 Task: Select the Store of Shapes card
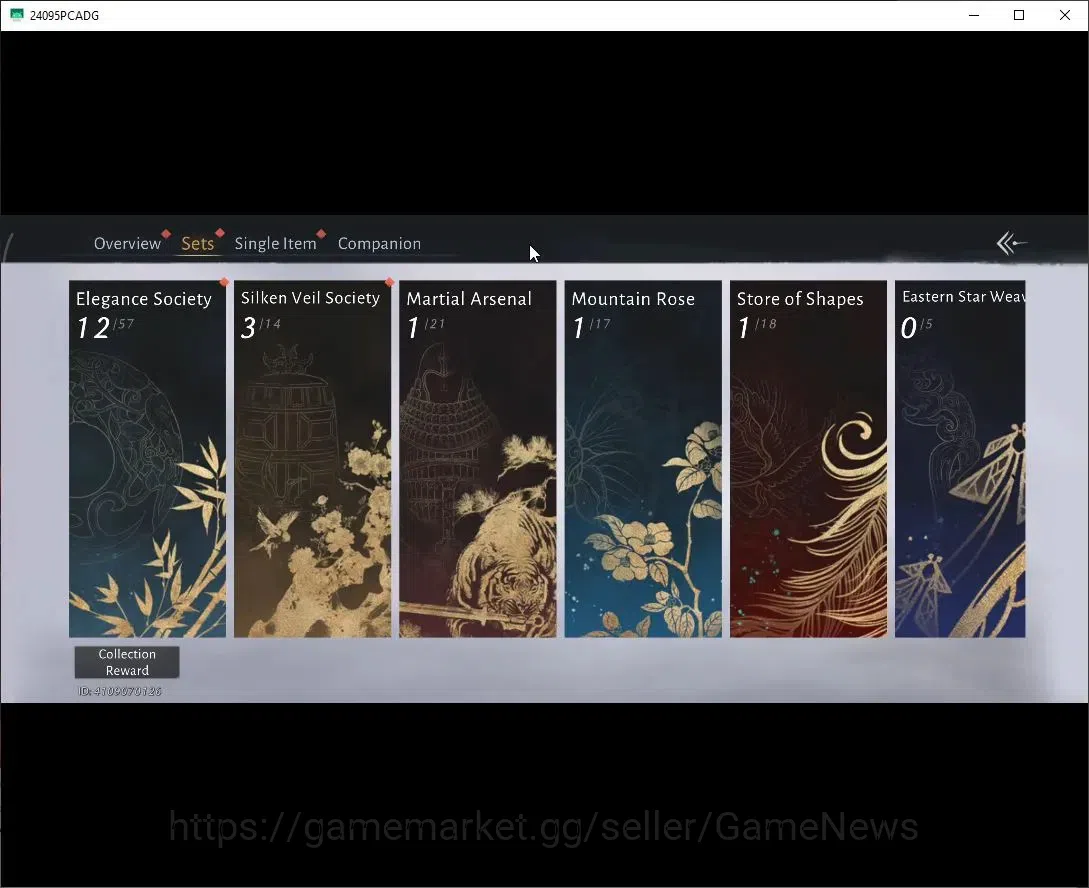(x=808, y=459)
